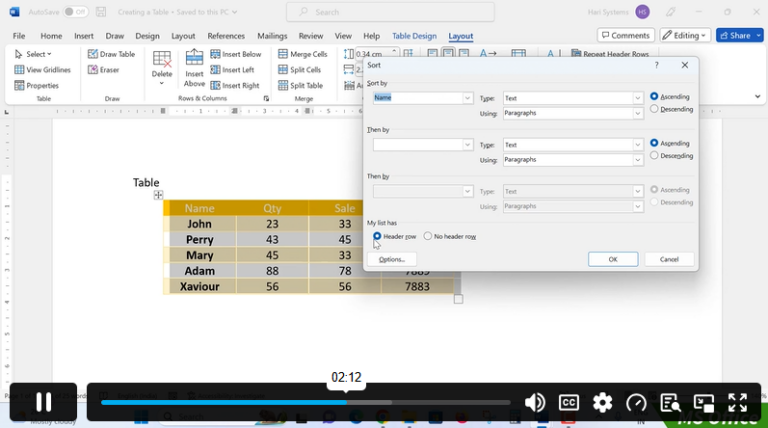The image size is (768, 428).
Task: Close the Sort dialog
Action: [685, 65]
